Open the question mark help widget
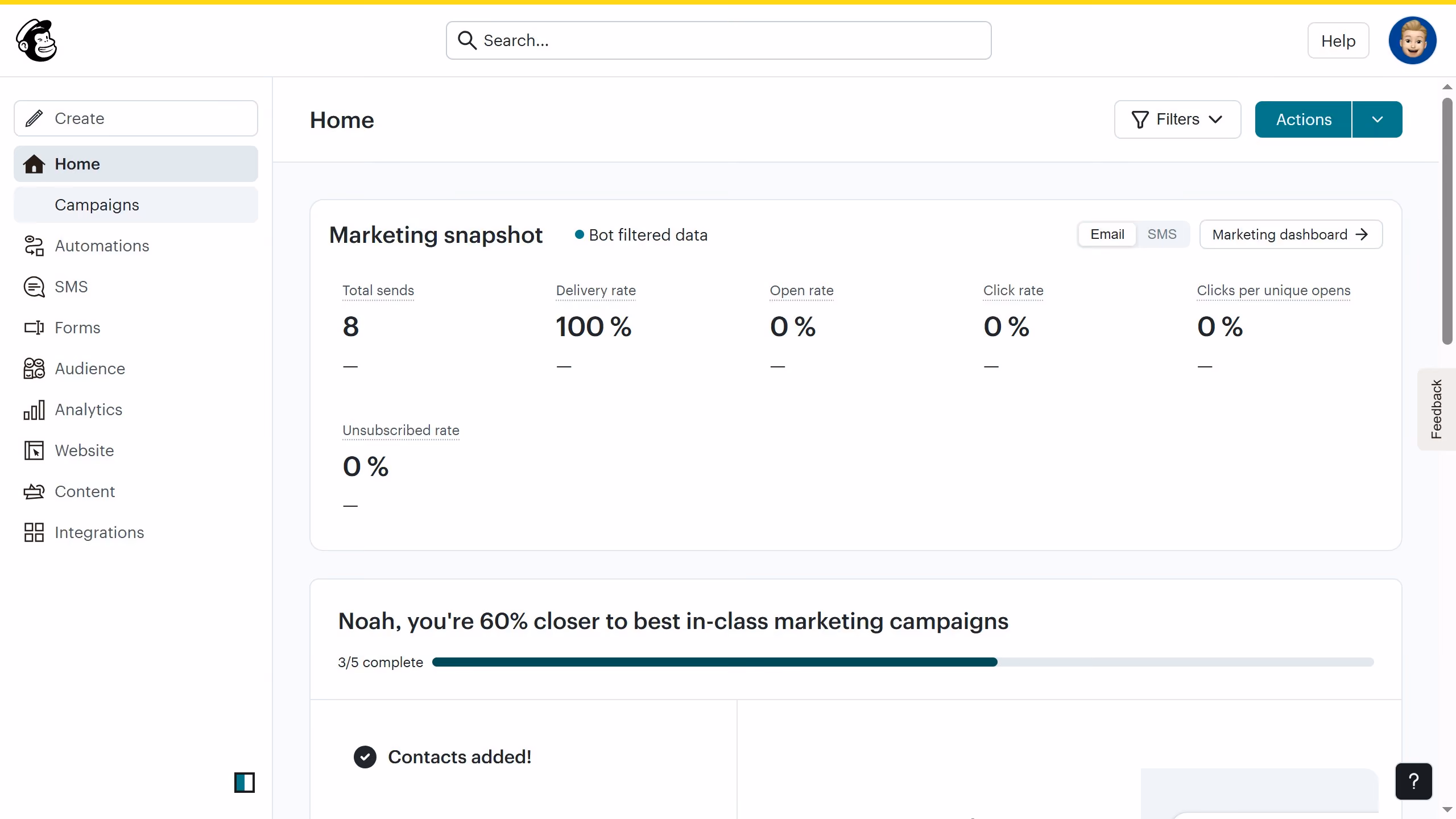Image resolution: width=1456 pixels, height=819 pixels. [1413, 781]
